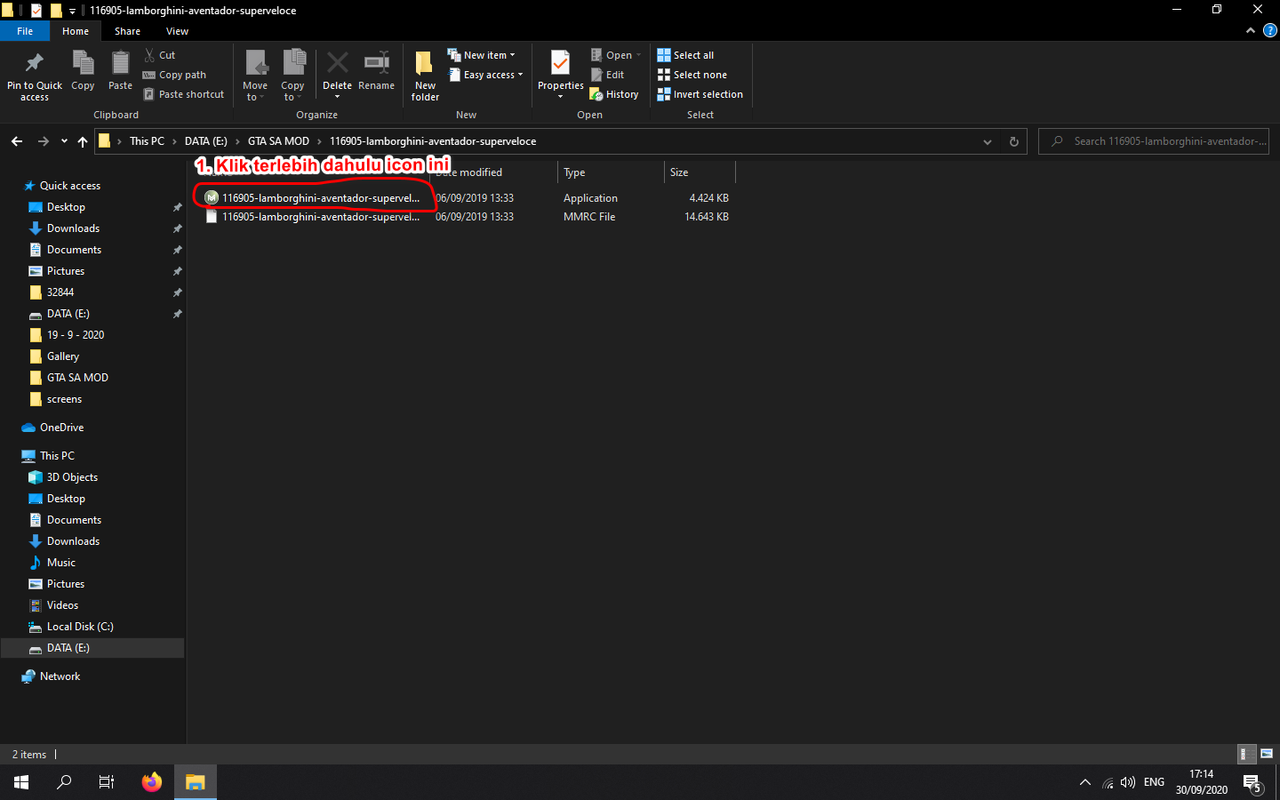Click the Back navigation arrow

tap(17, 141)
